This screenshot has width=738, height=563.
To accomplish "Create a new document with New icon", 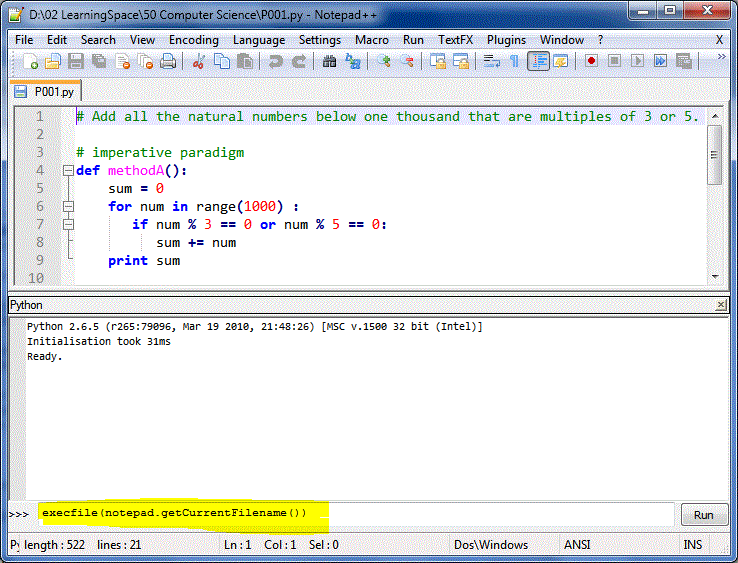I will click(x=30, y=62).
